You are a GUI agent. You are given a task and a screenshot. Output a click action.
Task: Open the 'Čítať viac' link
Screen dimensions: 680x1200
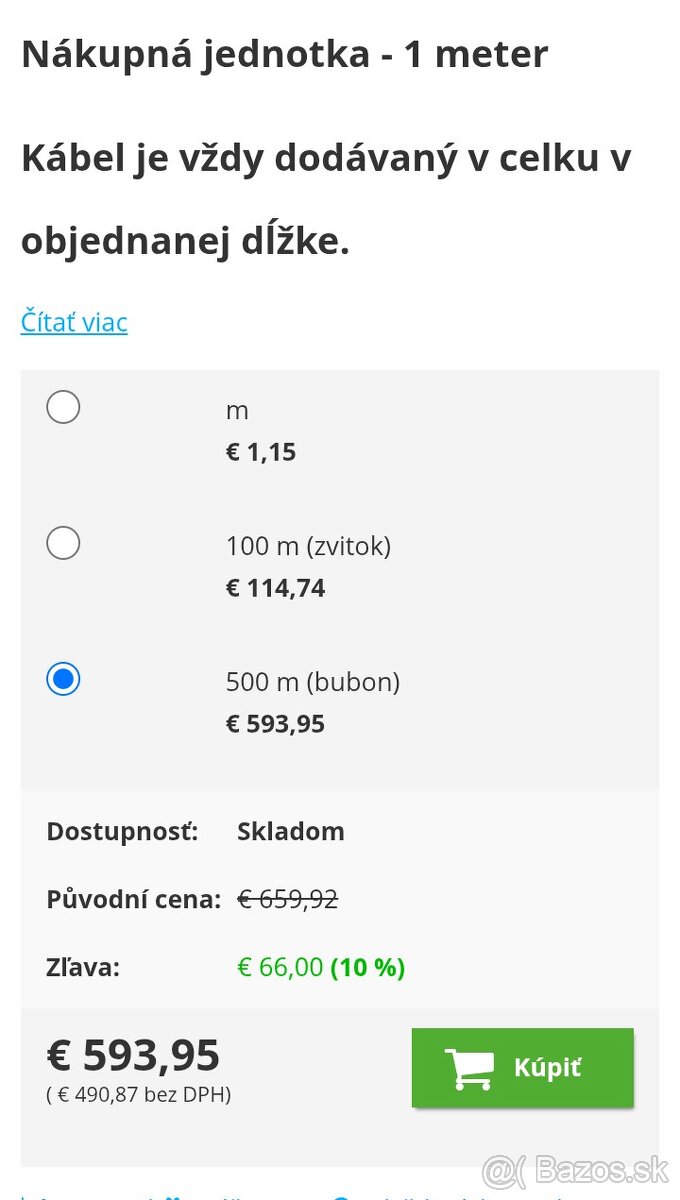tap(73, 322)
